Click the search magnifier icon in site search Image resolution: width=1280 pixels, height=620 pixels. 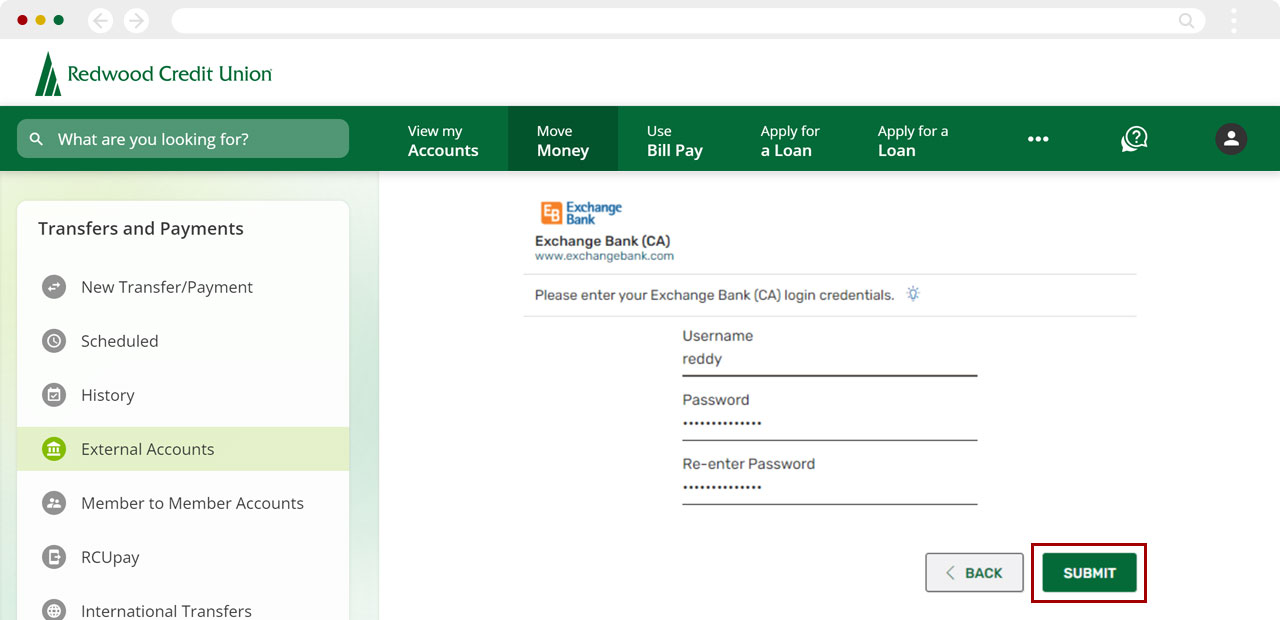pyautogui.click(x=37, y=139)
